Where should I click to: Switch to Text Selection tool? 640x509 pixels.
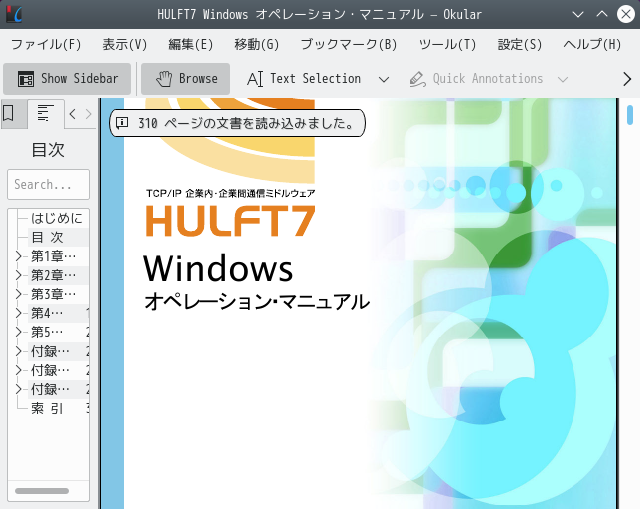coord(304,79)
